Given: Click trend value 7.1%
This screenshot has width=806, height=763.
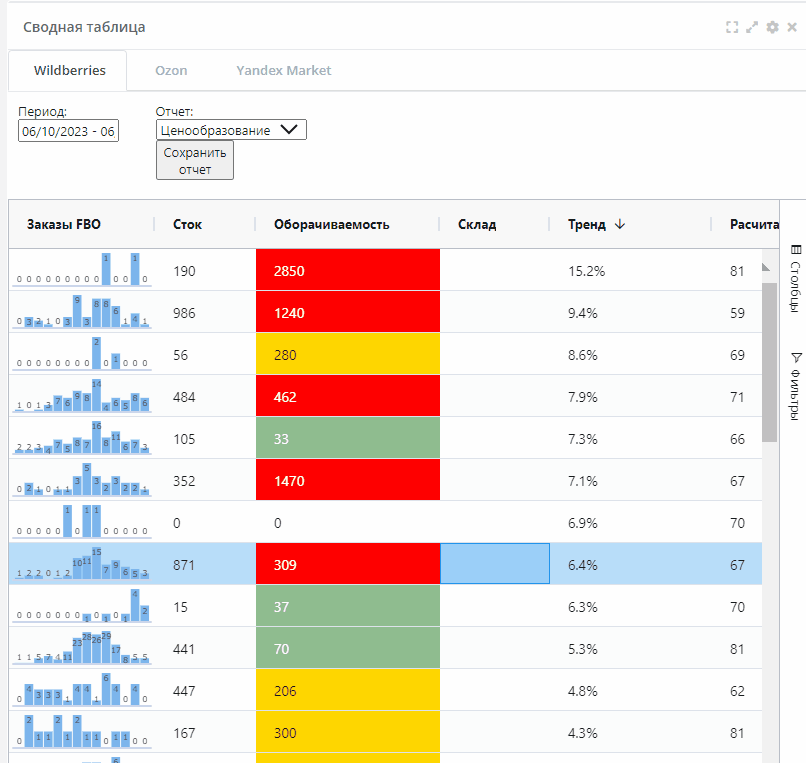Looking at the screenshot, I should pyautogui.click(x=583, y=481).
